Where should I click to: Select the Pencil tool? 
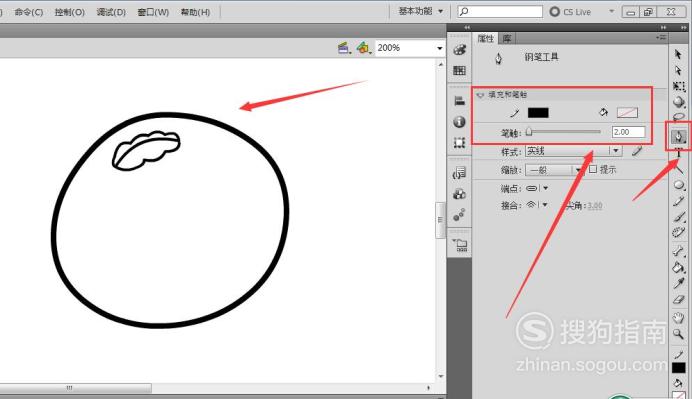pyautogui.click(x=679, y=201)
